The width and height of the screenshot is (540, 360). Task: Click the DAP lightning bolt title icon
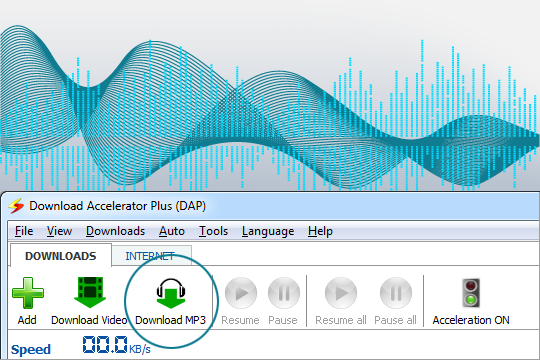click(16, 206)
